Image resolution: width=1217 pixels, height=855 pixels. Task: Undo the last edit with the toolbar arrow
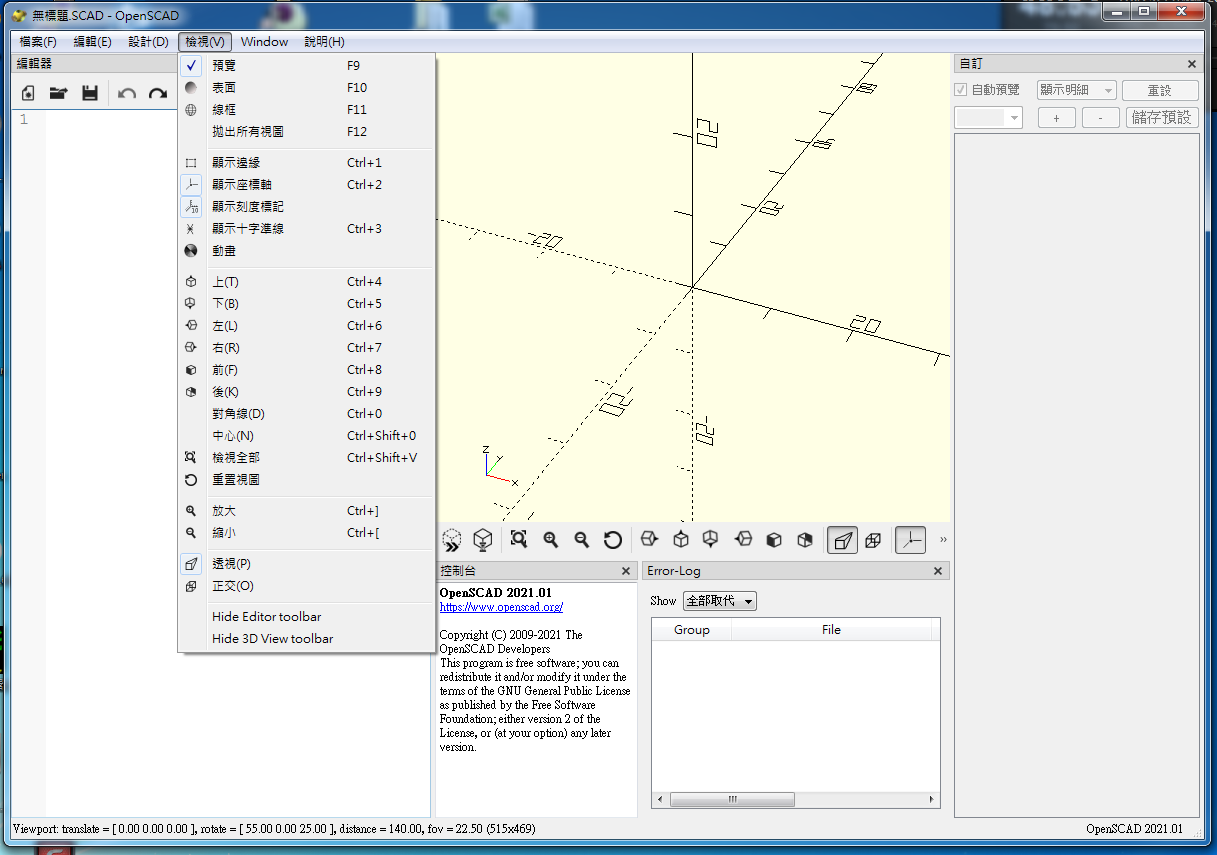127,93
